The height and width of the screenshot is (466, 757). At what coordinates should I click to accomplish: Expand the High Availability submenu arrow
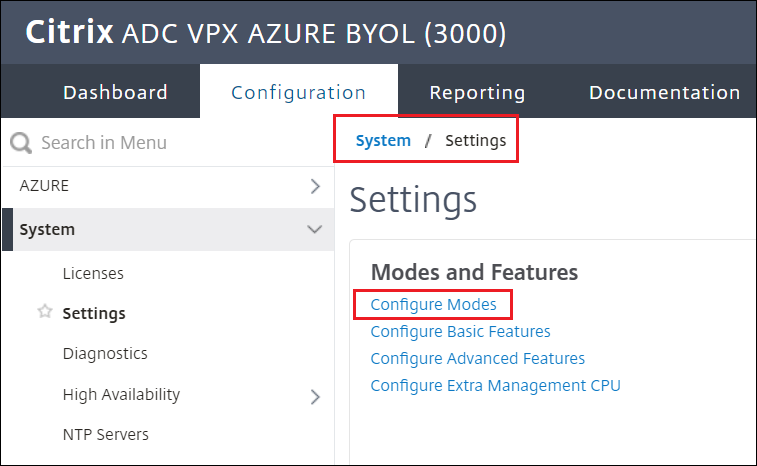pyautogui.click(x=315, y=396)
